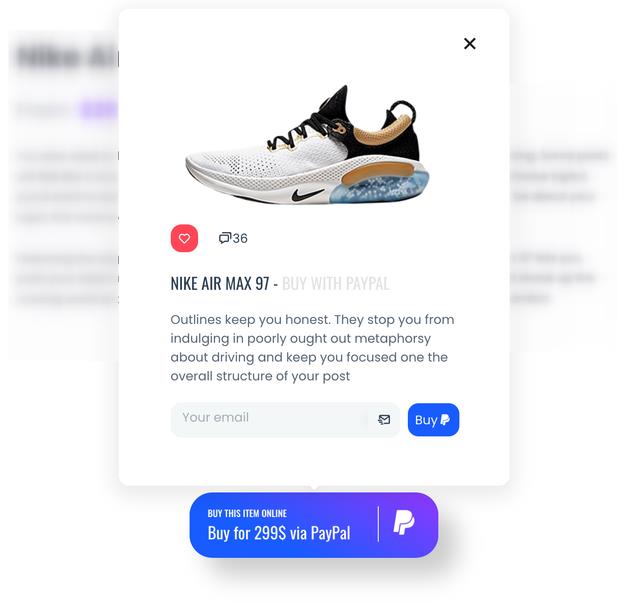
Task: Click the product description paragraph
Action: coord(312,348)
